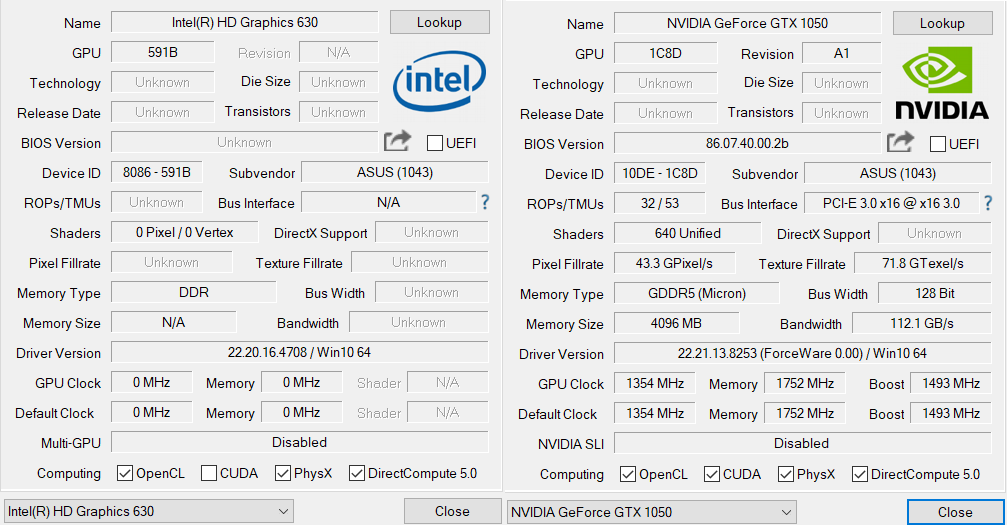Click the BIOS share icon in NVIDIA panel
1007x525 pixels.
[x=900, y=143]
